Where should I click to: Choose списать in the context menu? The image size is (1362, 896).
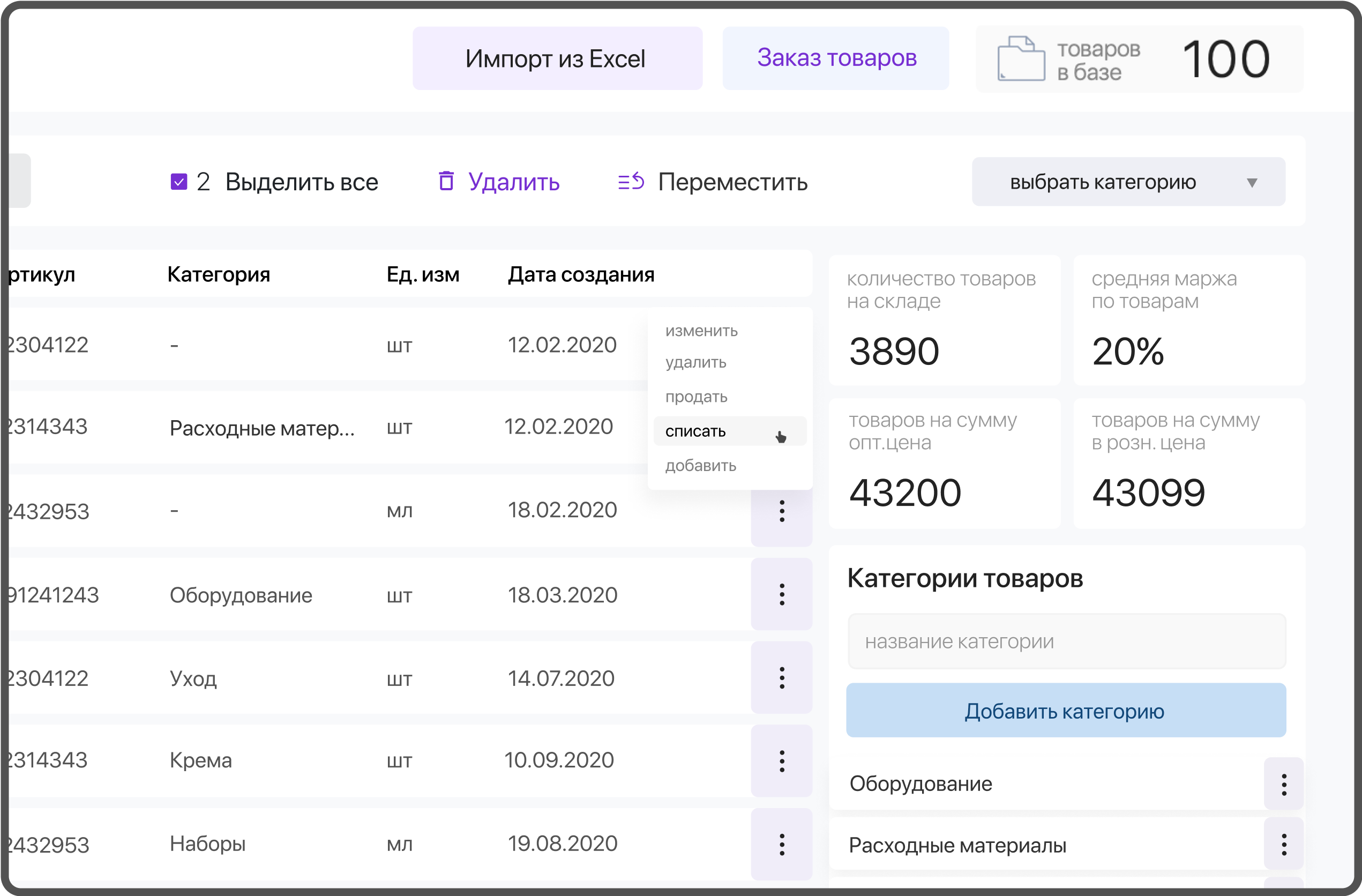click(730, 431)
